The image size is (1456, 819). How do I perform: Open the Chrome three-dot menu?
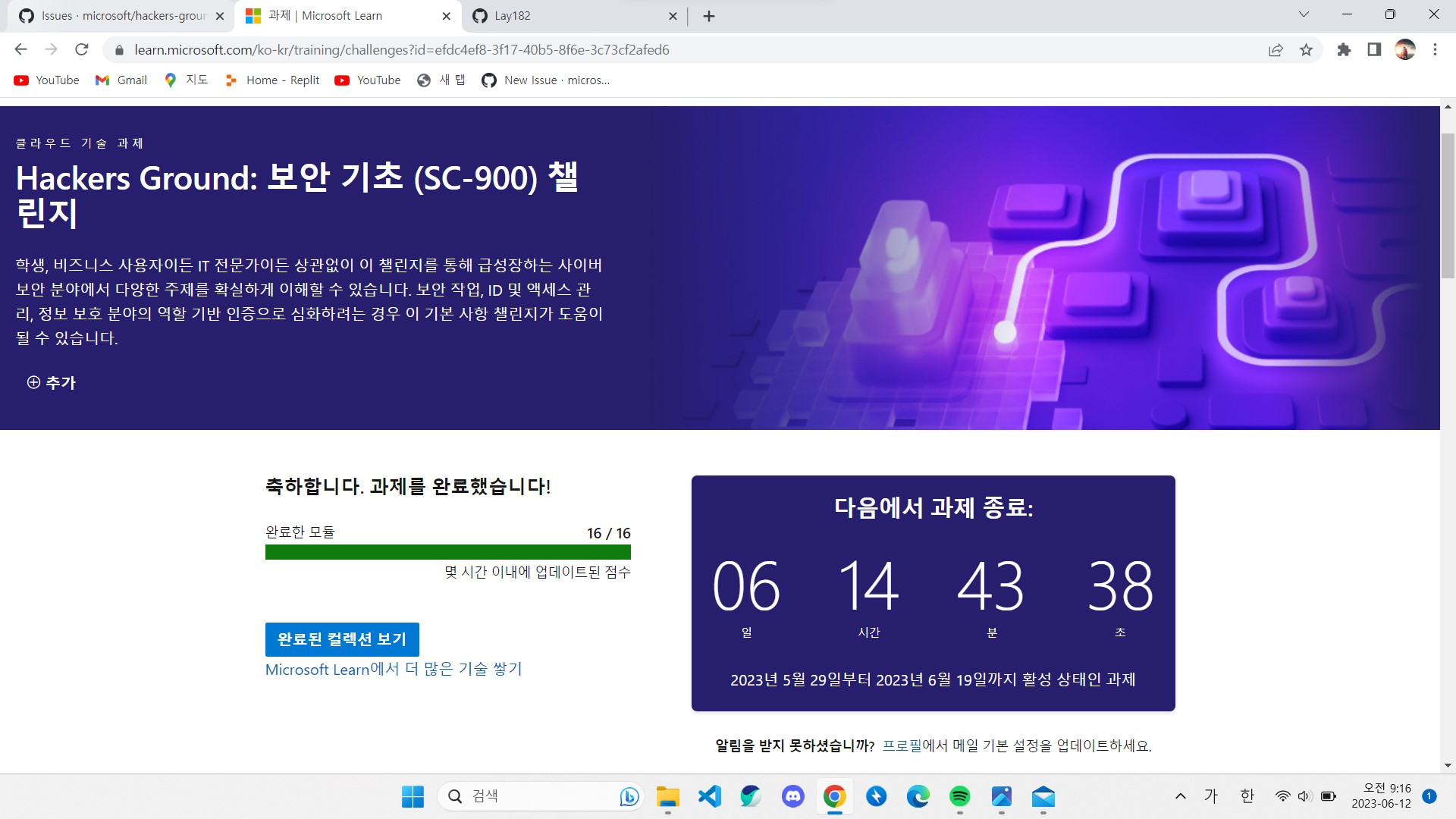point(1435,49)
